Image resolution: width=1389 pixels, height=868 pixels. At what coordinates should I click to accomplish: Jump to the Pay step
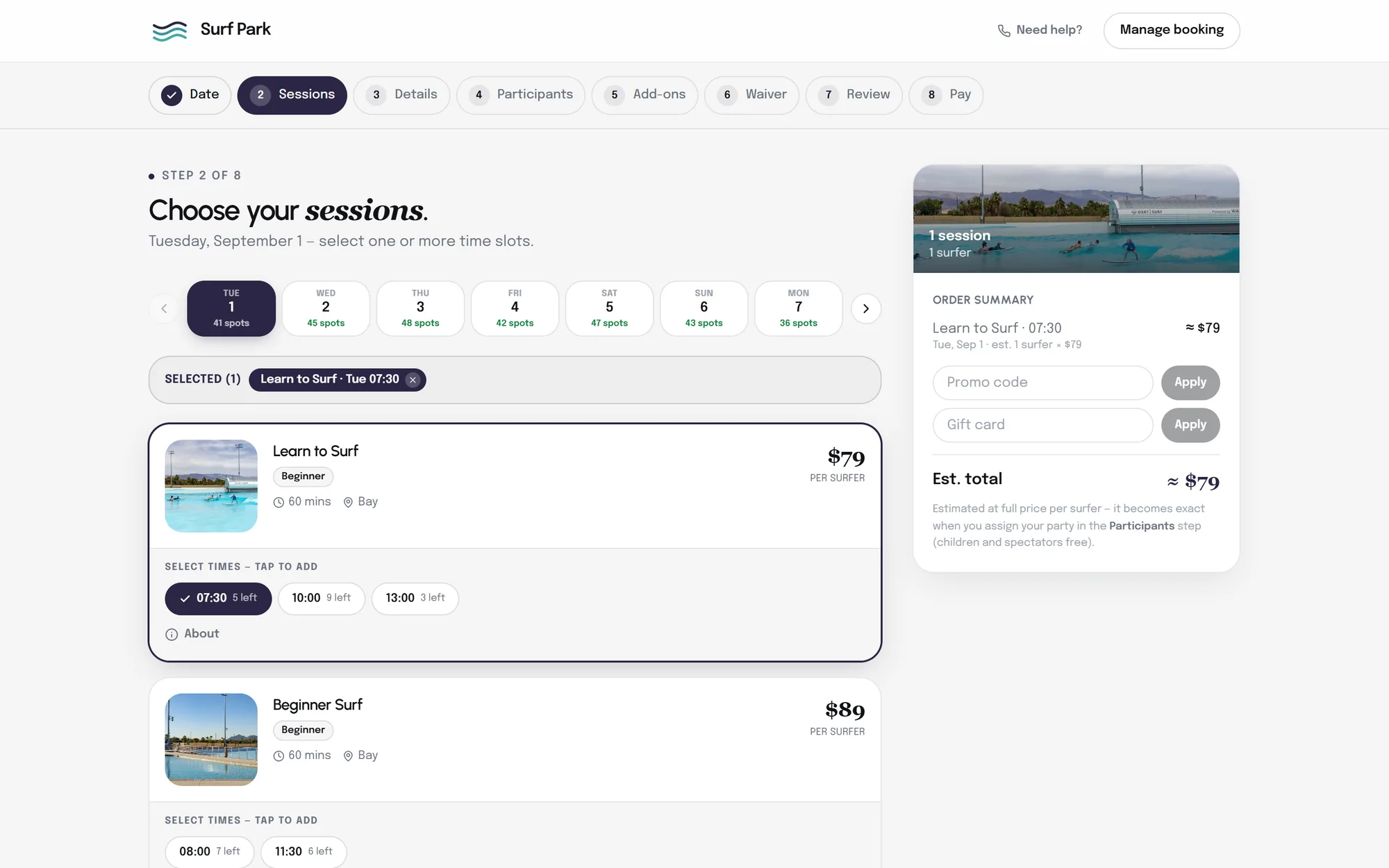click(946, 95)
